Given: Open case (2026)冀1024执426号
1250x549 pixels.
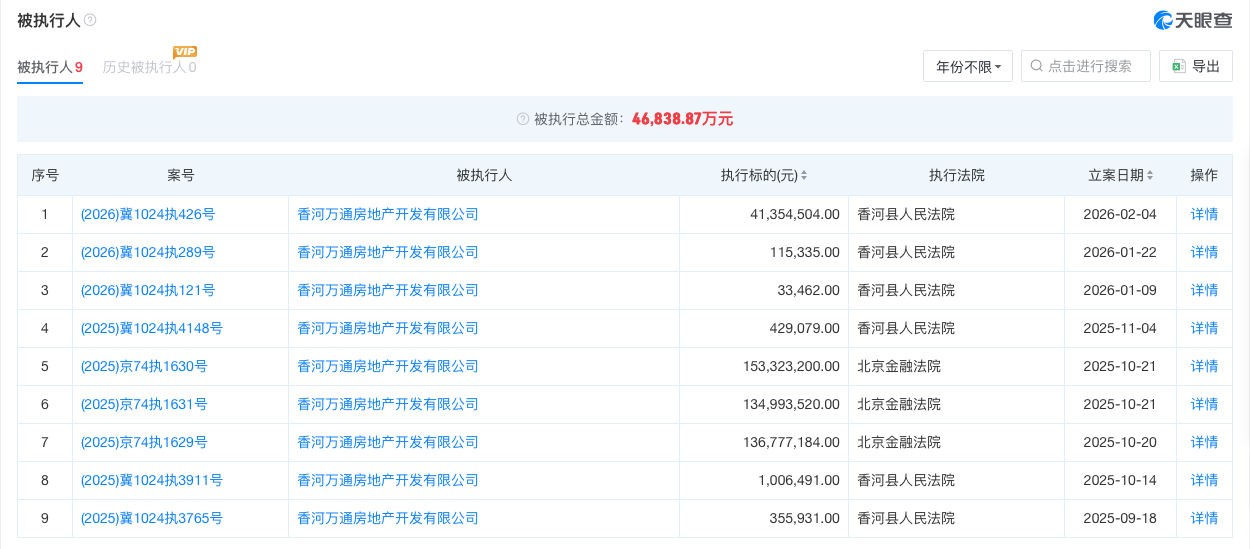Looking at the screenshot, I should coord(147,214).
